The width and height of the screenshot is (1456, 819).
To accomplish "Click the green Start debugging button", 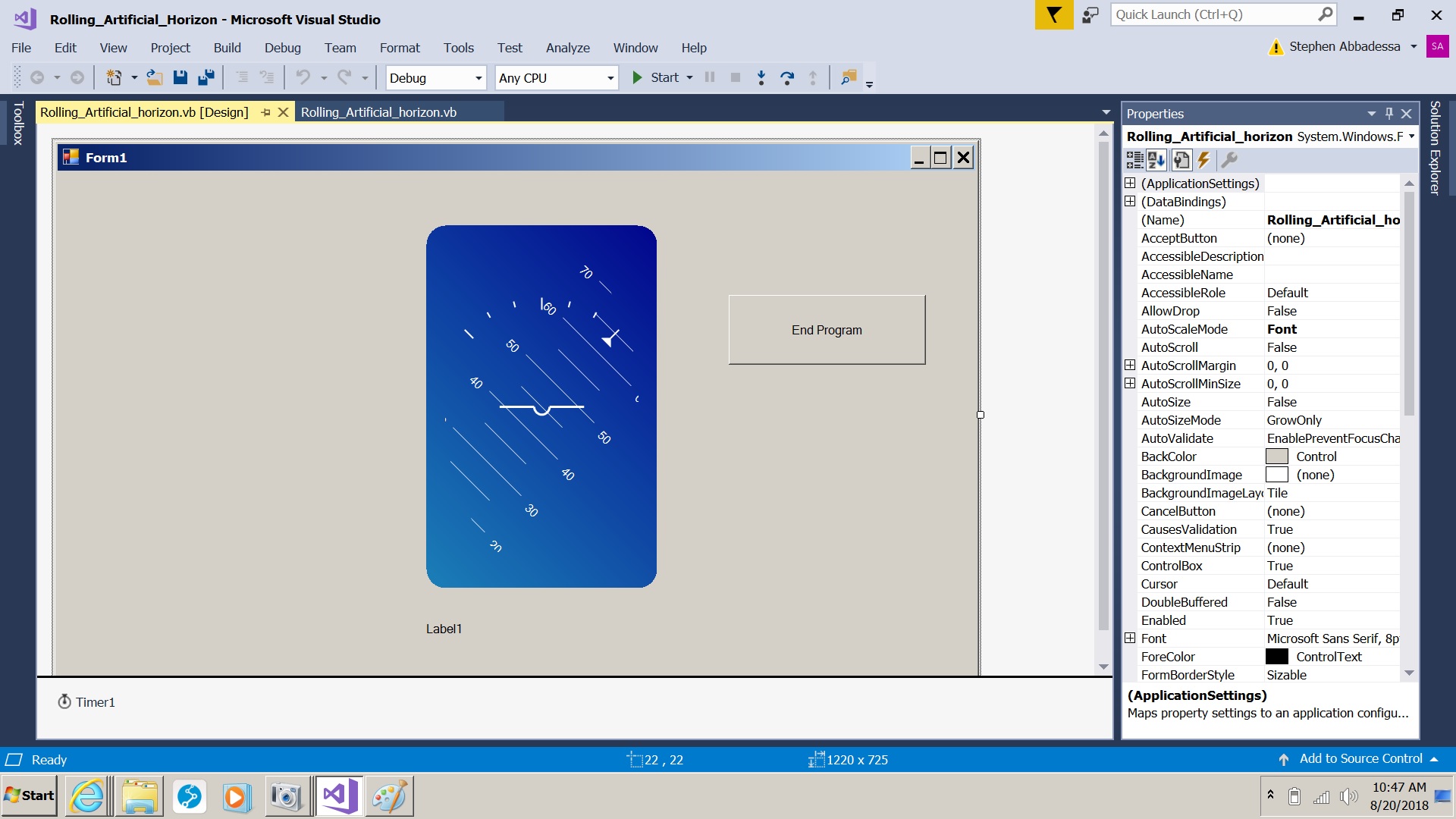I will (656, 77).
